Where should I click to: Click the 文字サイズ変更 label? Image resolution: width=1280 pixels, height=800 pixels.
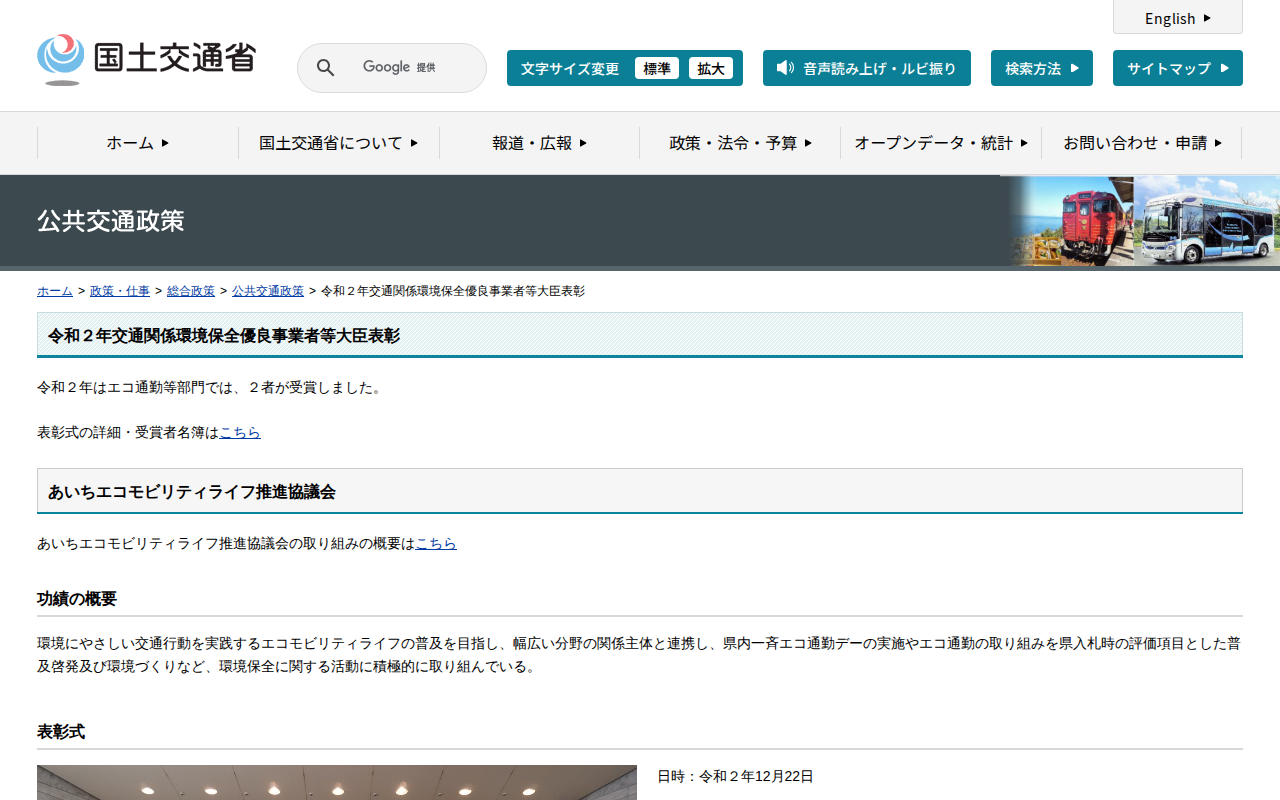(x=570, y=68)
